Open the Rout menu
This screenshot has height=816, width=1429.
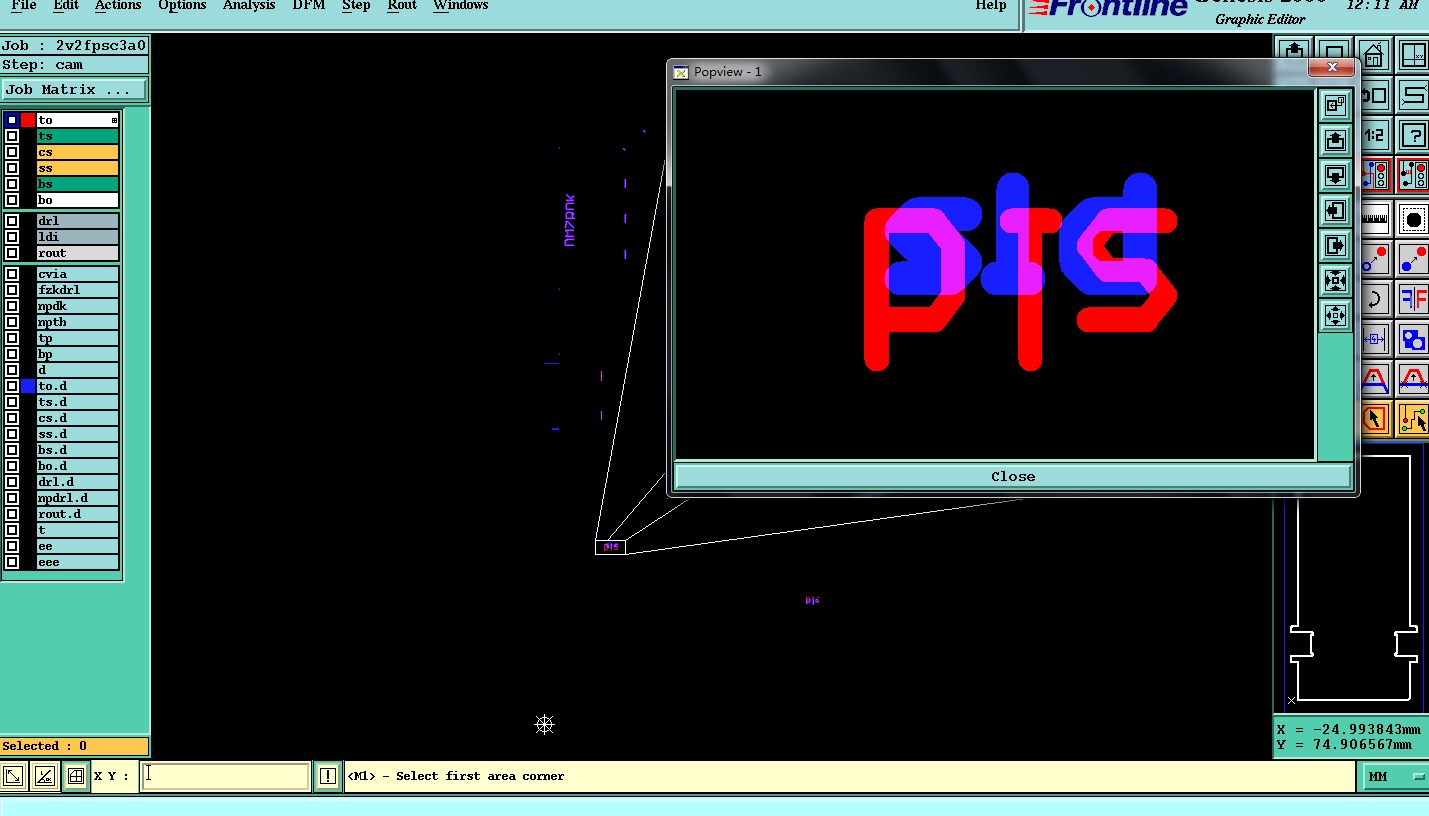(402, 6)
